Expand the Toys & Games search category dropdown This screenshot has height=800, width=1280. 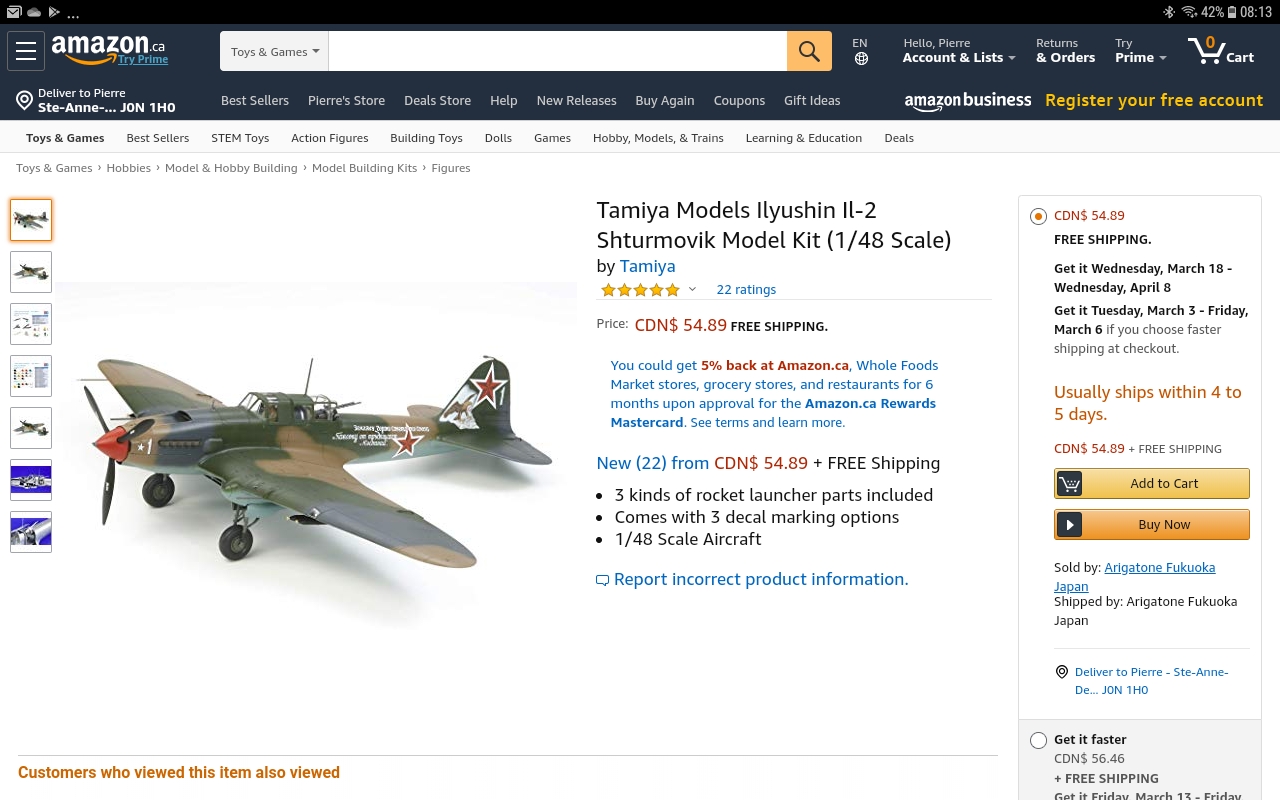pyautogui.click(x=275, y=52)
